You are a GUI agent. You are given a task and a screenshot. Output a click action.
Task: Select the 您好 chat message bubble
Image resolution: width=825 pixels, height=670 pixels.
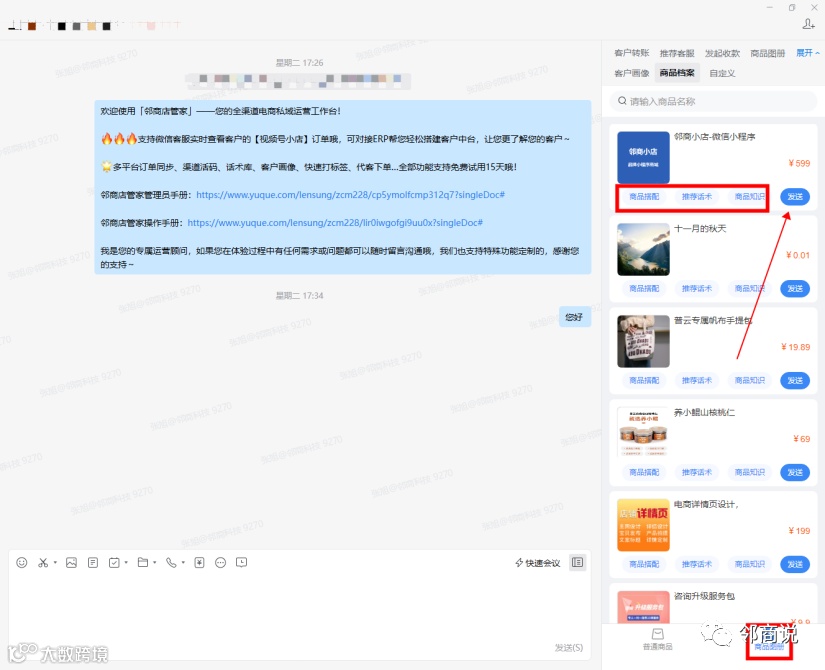574,317
